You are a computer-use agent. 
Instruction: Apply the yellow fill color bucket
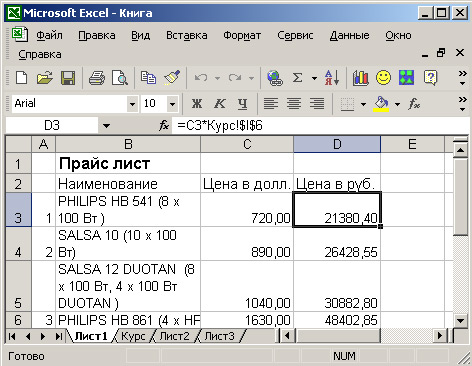[382, 104]
